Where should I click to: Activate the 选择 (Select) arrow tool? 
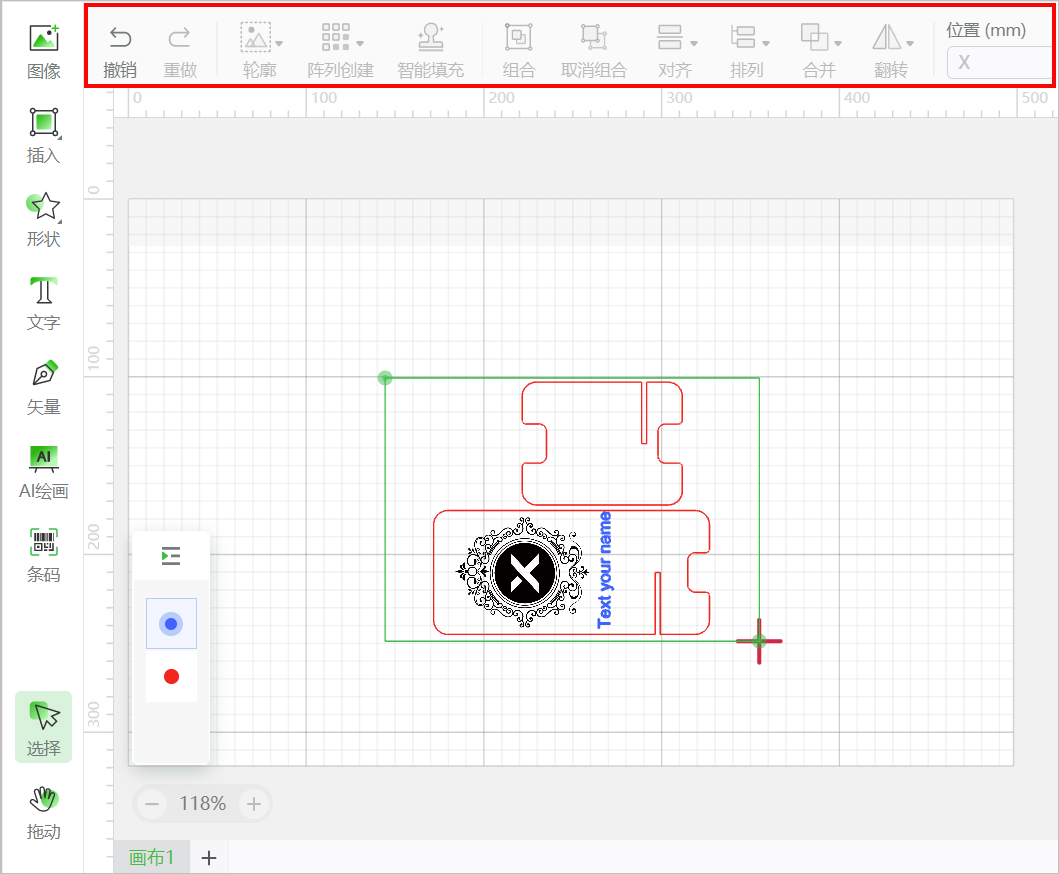click(44, 727)
